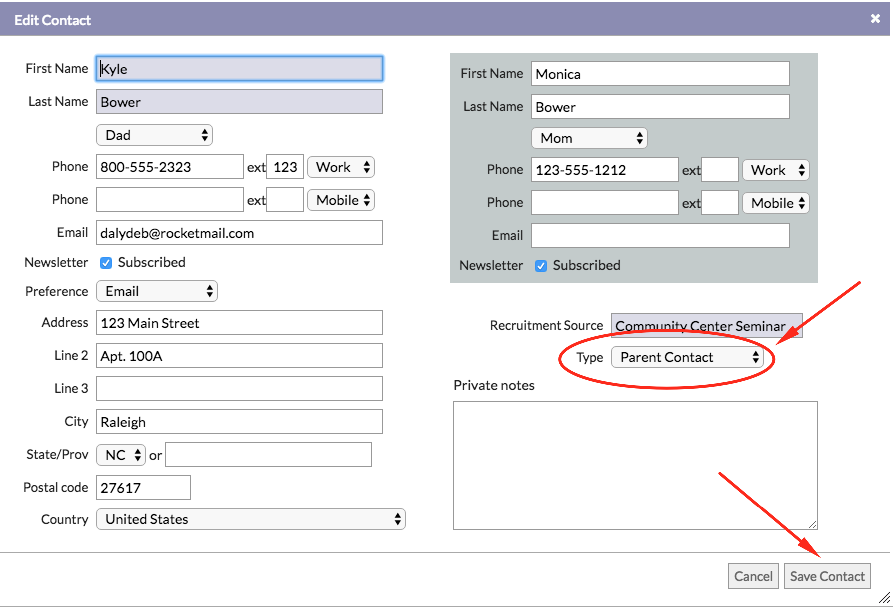The height and width of the screenshot is (607, 893).
Task: Click phone field containing 800-555-2323
Action: click(170, 167)
